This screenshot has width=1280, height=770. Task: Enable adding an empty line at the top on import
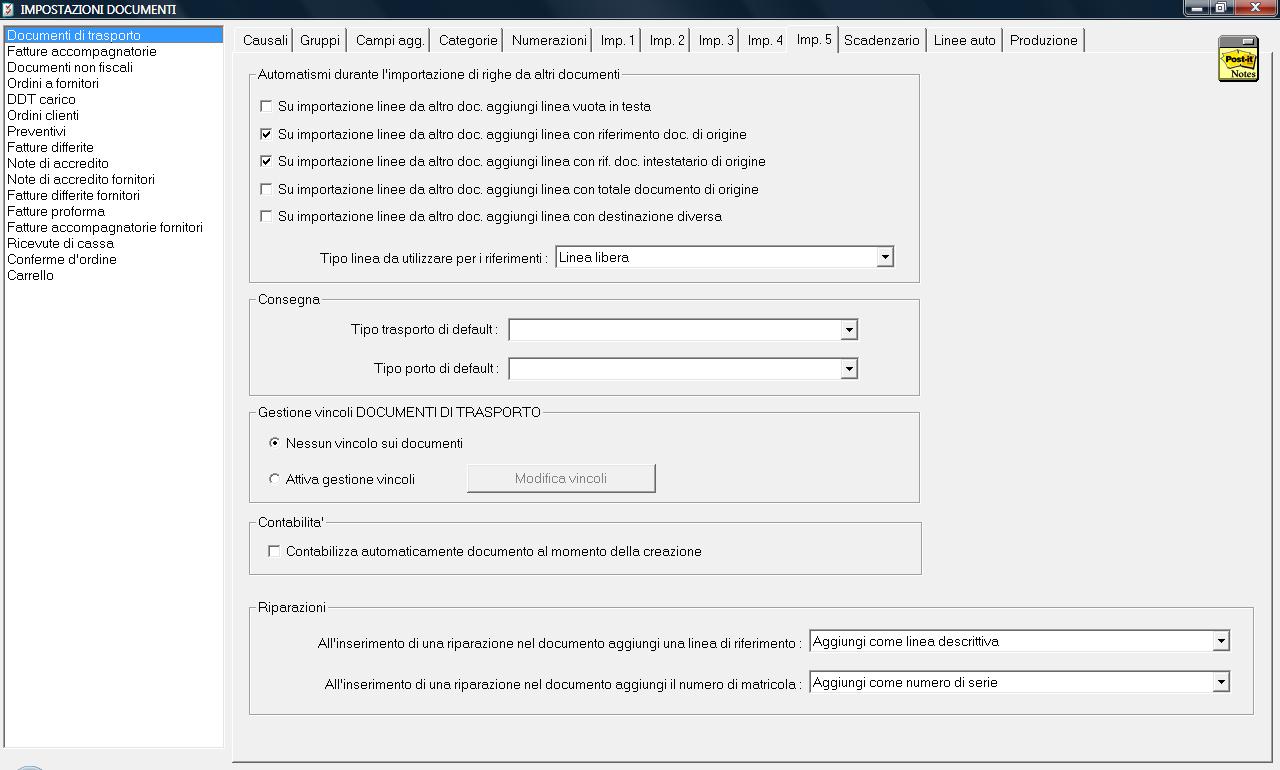266,106
